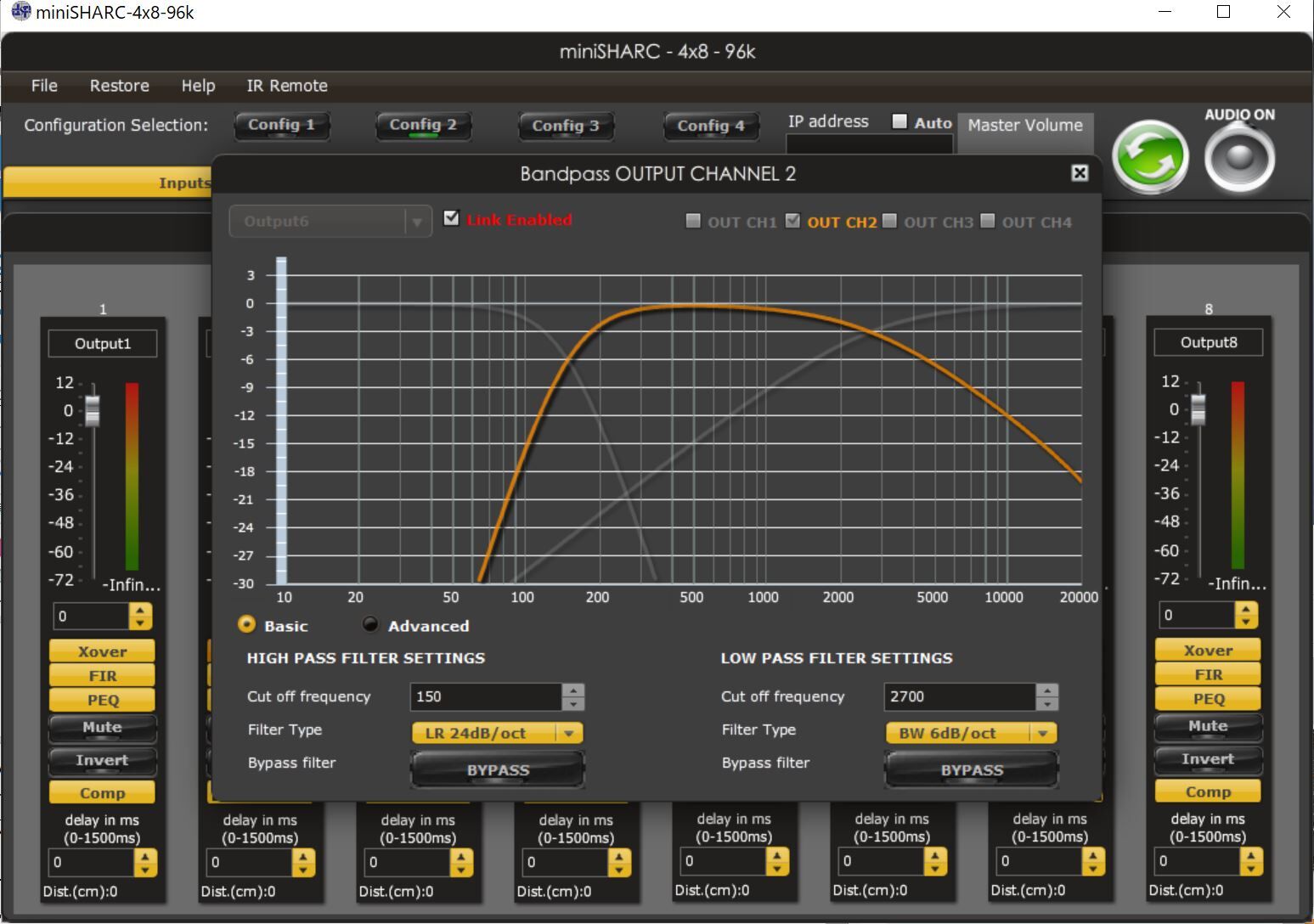
Task: Check the OUT CH4 checkbox
Action: pos(987,221)
